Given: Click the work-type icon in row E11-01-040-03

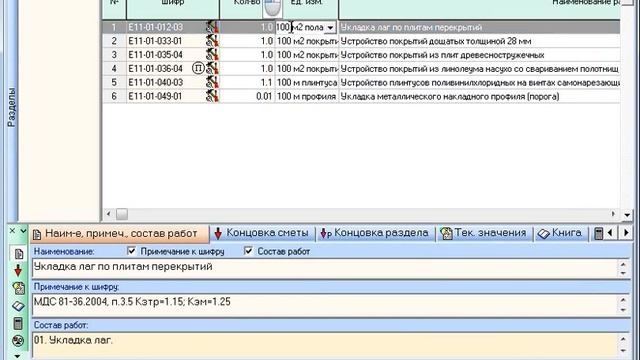Looking at the screenshot, I should tap(212, 82).
